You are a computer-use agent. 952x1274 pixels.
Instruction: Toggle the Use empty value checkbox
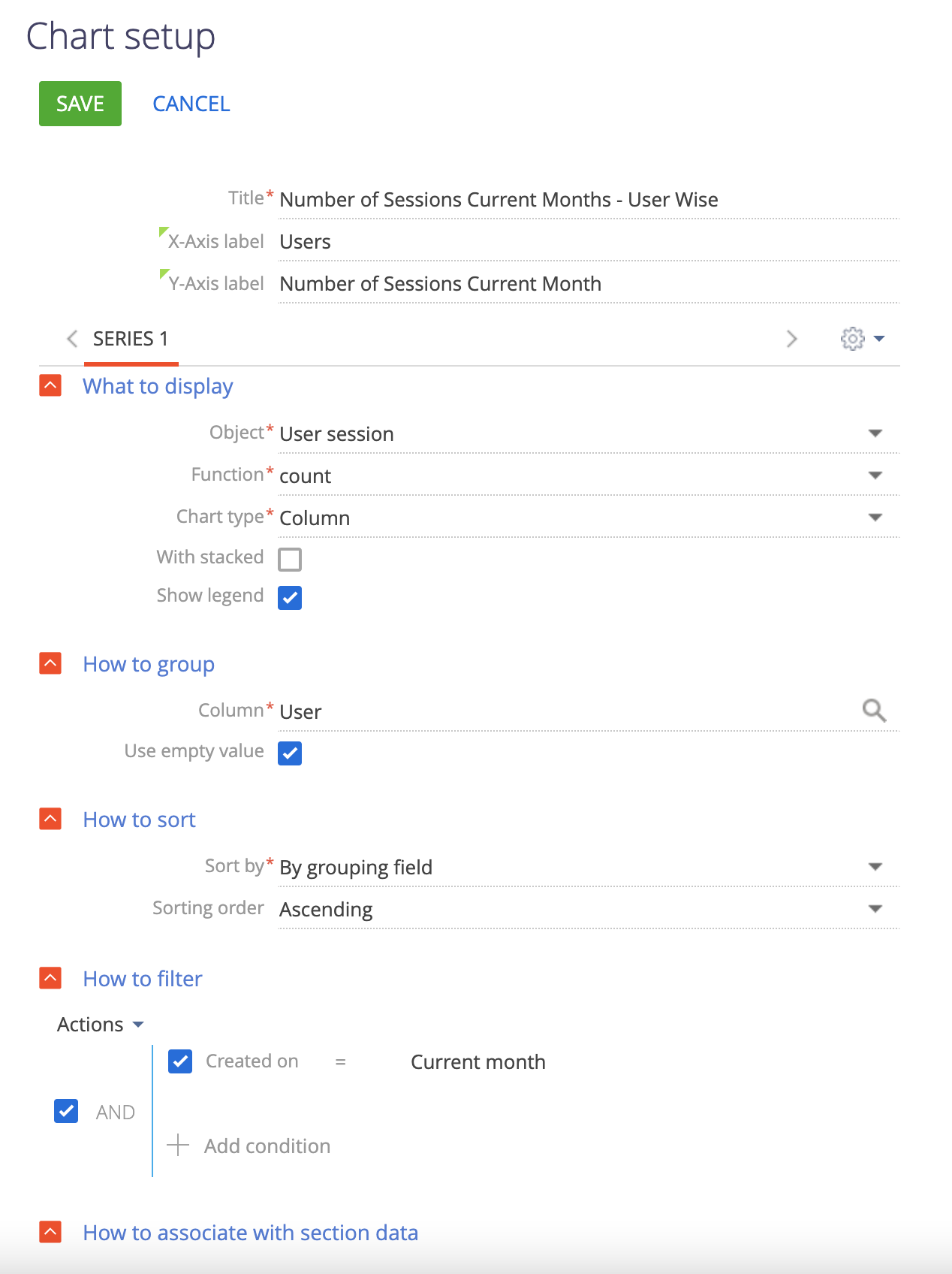(290, 753)
